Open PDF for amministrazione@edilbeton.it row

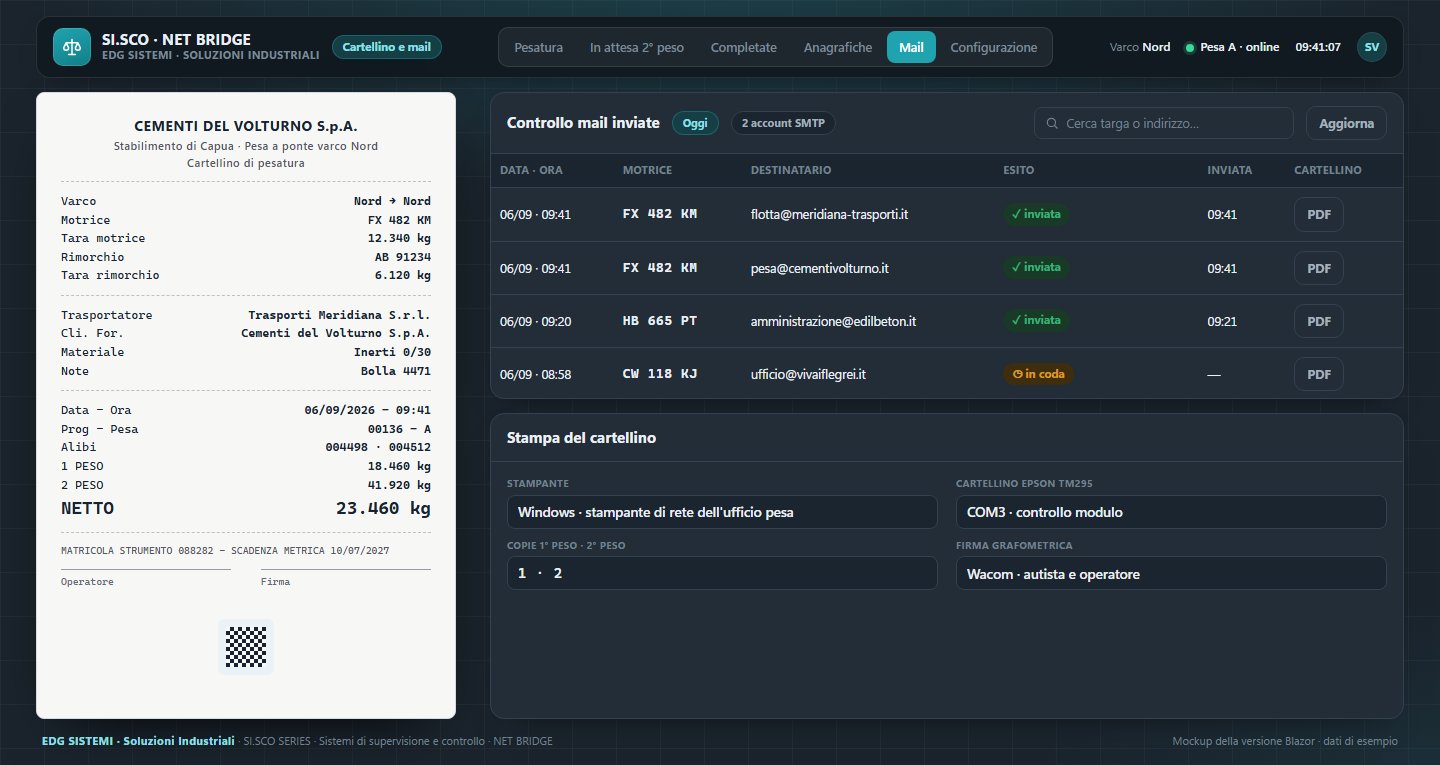[x=1319, y=321]
